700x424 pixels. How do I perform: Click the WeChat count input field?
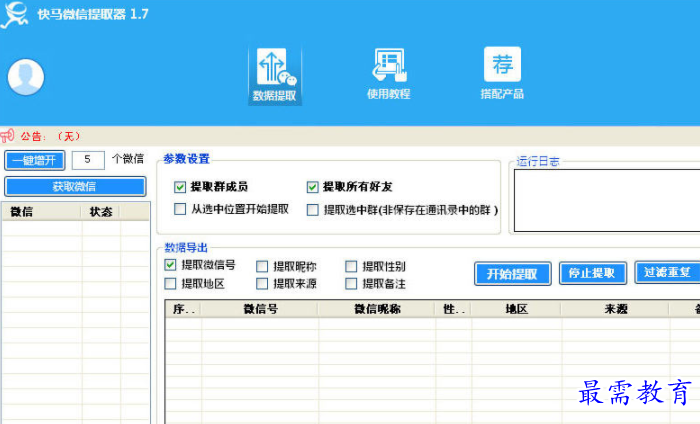pos(88,160)
